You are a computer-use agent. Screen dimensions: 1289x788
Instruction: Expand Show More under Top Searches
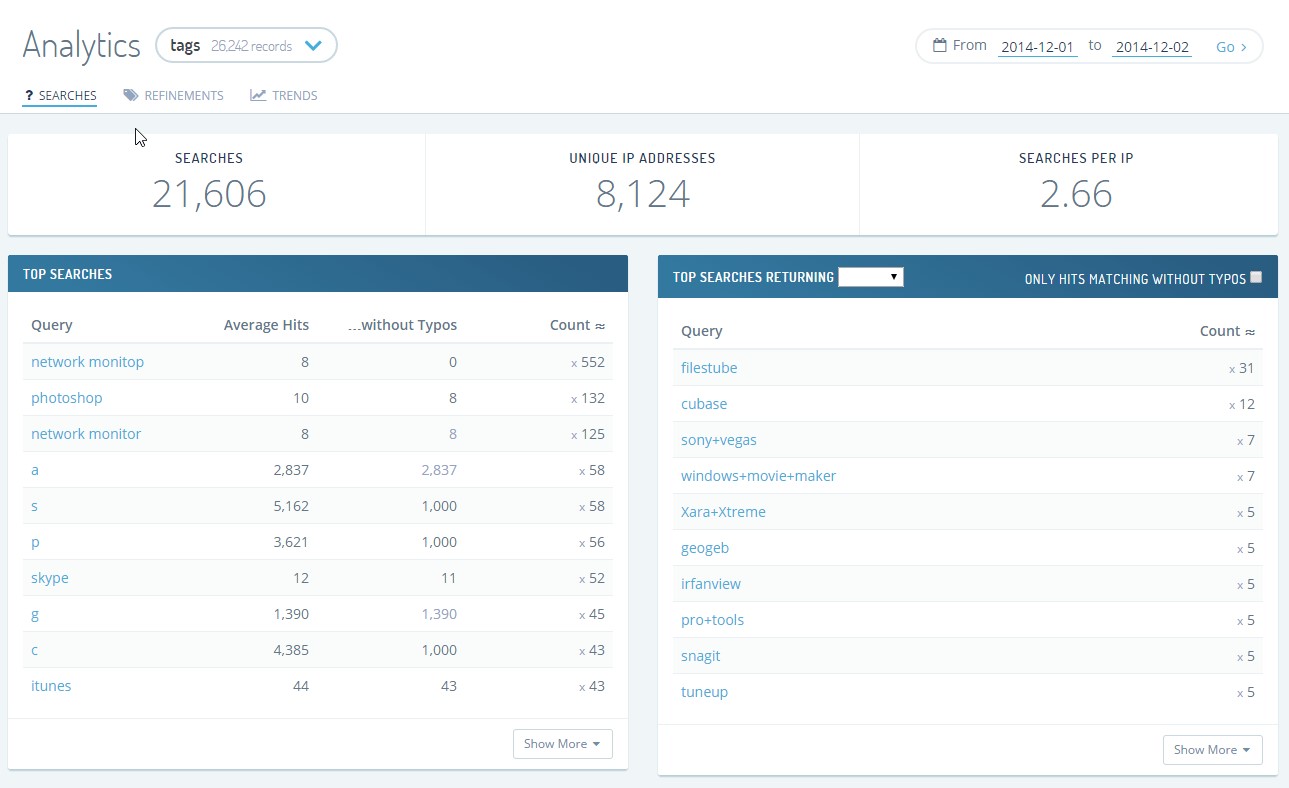coord(562,744)
